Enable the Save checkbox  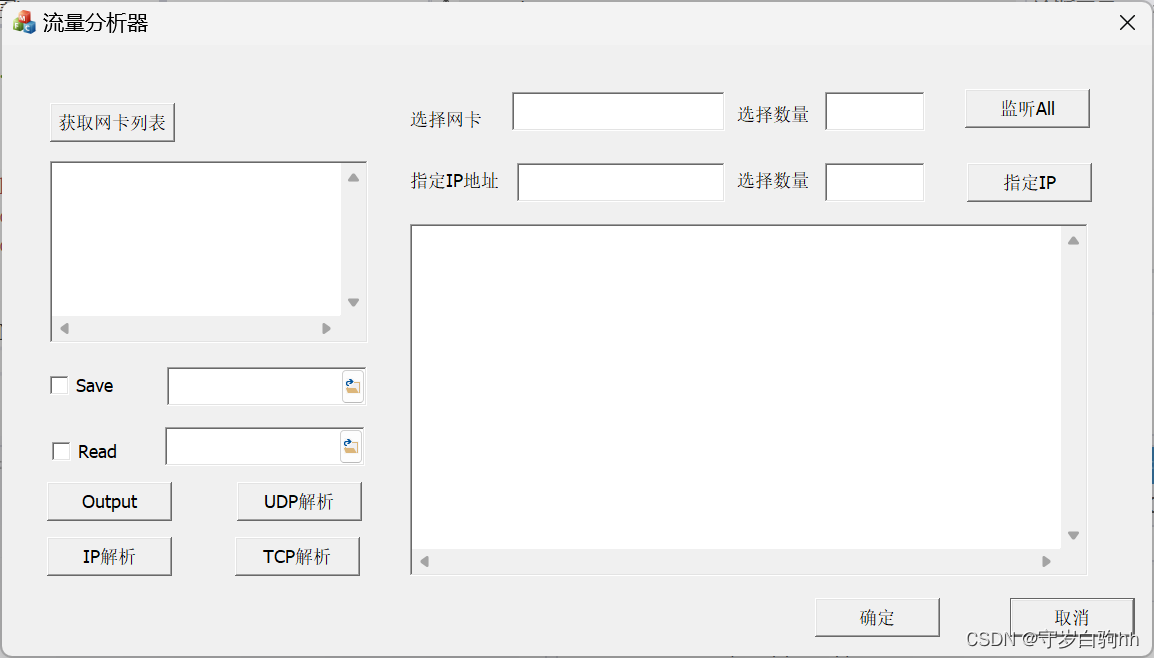58,385
